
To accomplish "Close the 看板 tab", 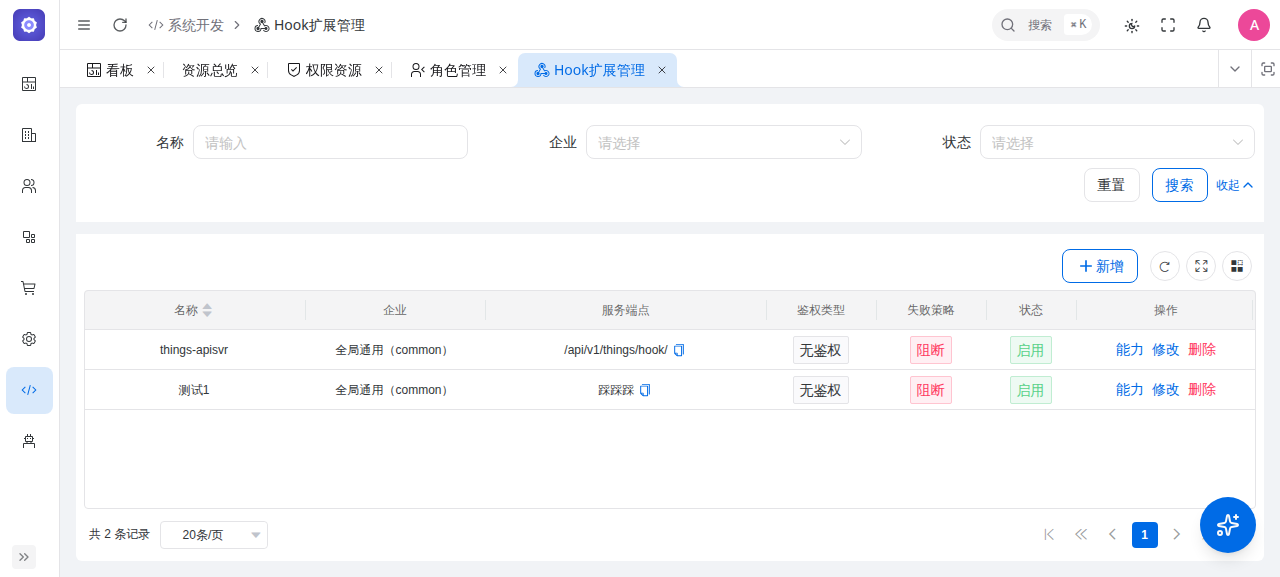I will [151, 70].
